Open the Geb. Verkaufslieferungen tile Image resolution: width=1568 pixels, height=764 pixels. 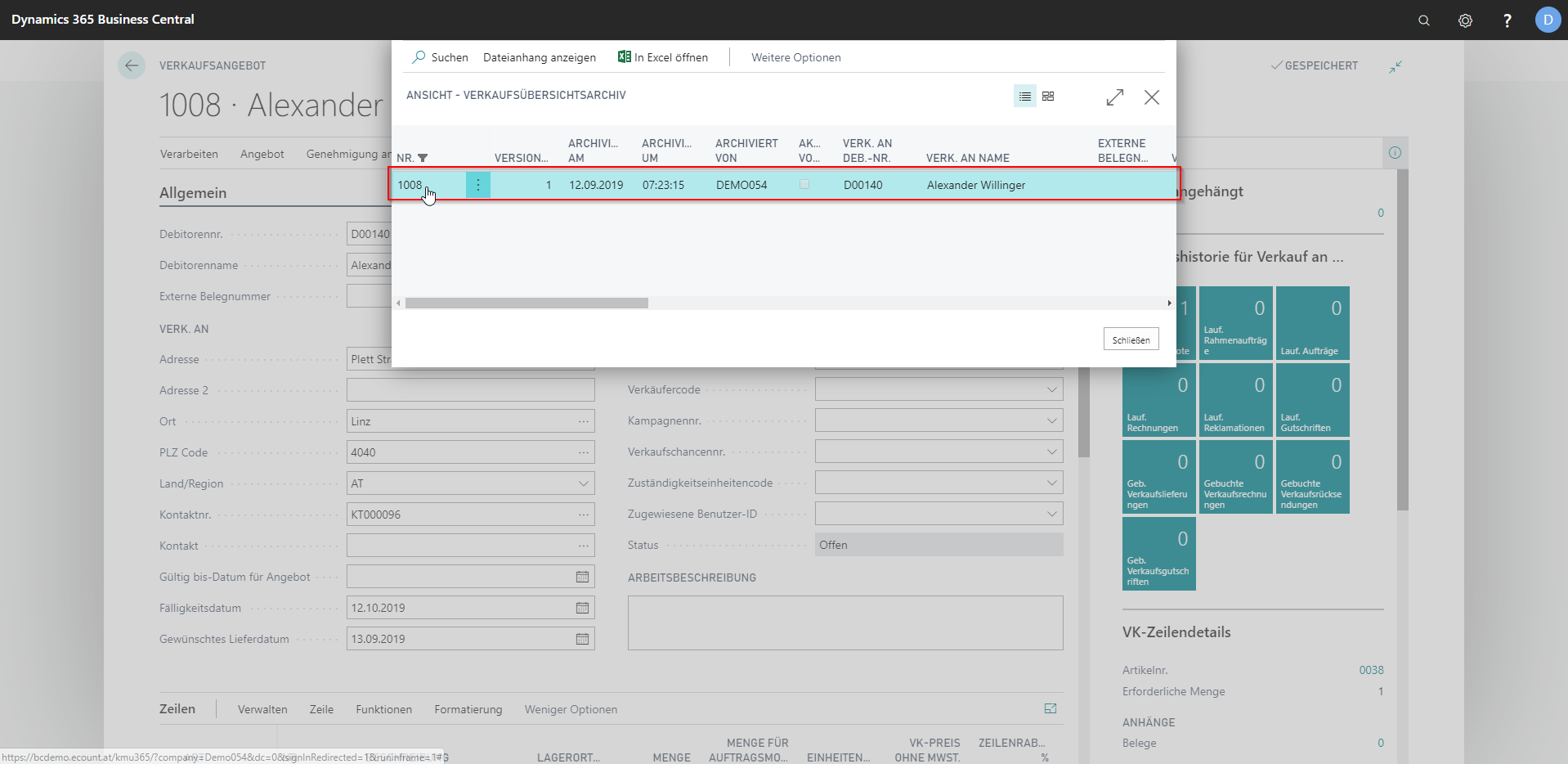1158,477
